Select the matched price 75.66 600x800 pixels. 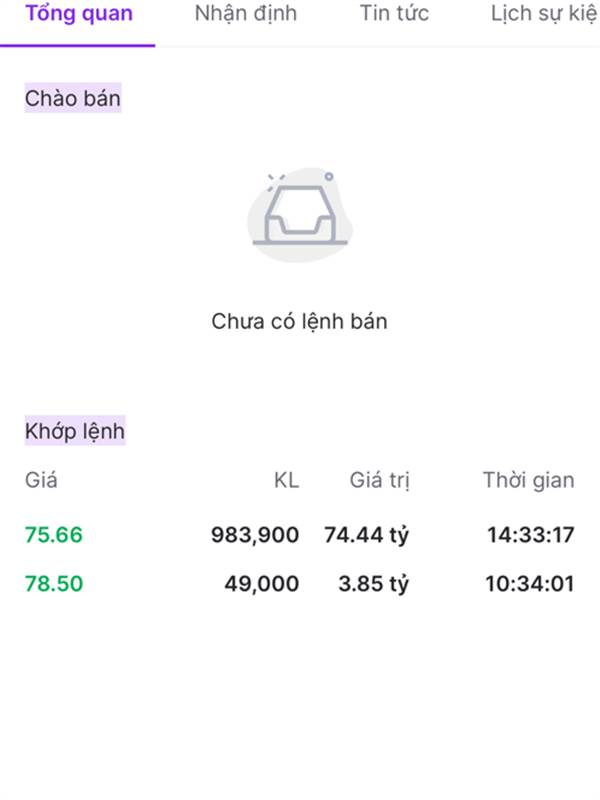(53, 535)
